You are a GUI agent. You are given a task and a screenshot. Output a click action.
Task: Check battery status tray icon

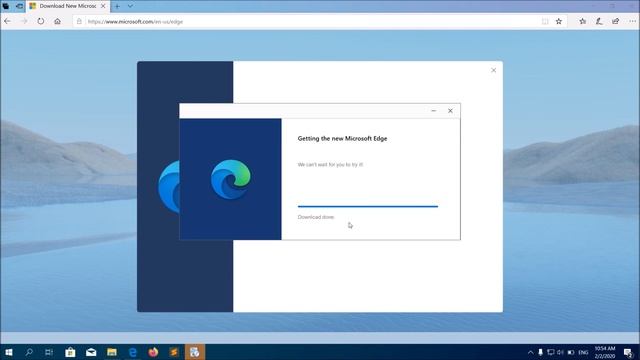[x=571, y=352]
